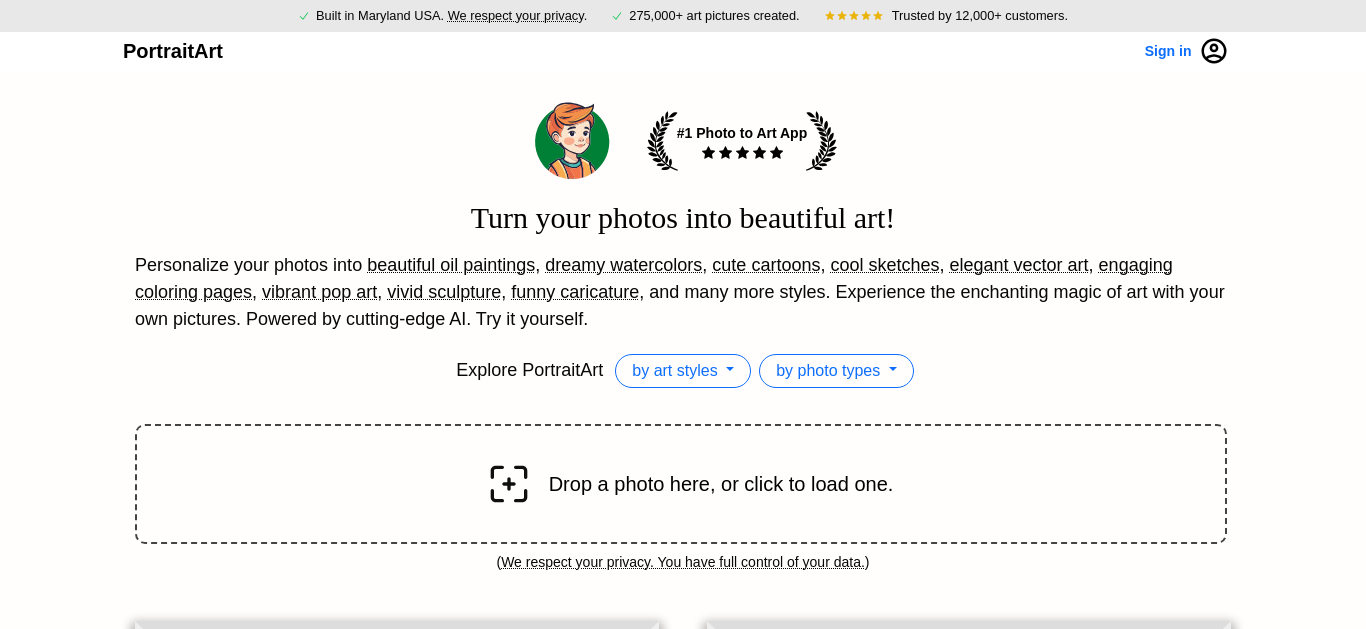The height and width of the screenshot is (629, 1366).
Task: Click the photo upload plus-frame icon
Action: pyautogui.click(x=509, y=484)
